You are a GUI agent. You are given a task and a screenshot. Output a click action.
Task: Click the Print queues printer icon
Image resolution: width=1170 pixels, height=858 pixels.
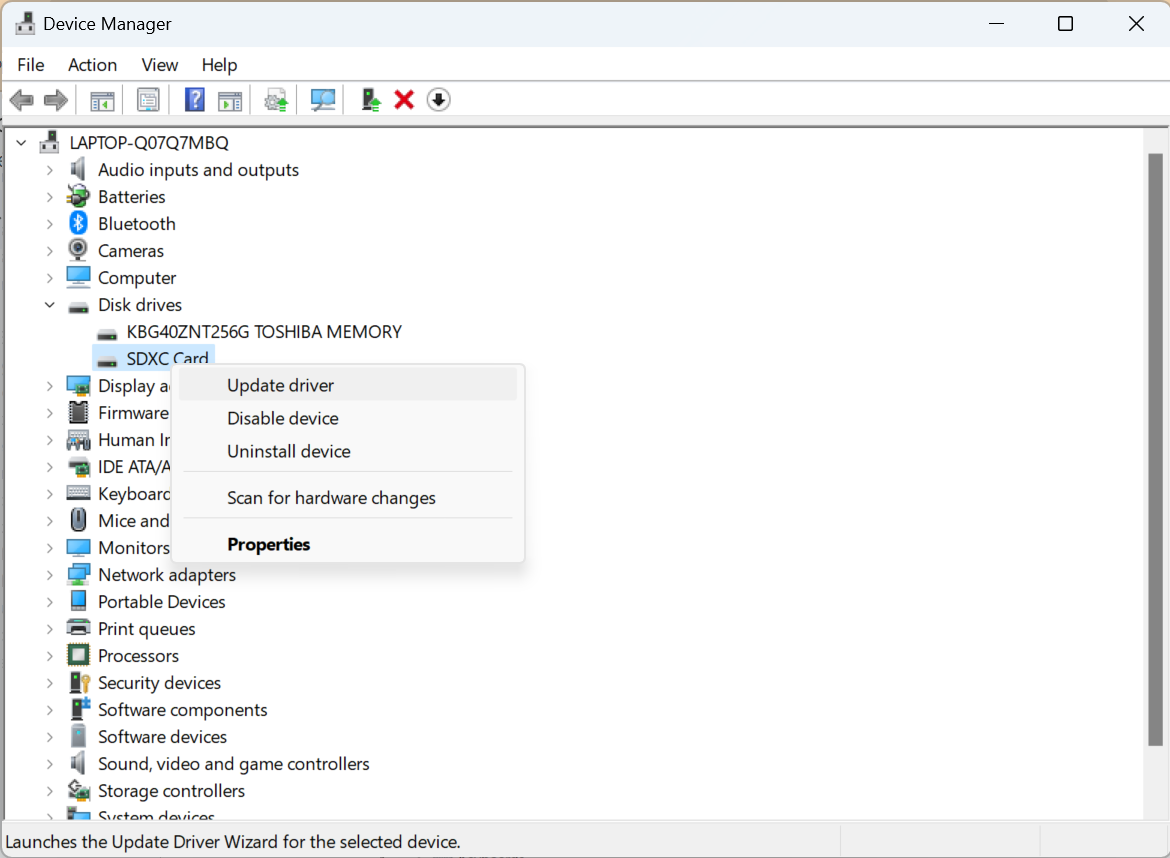pos(78,628)
